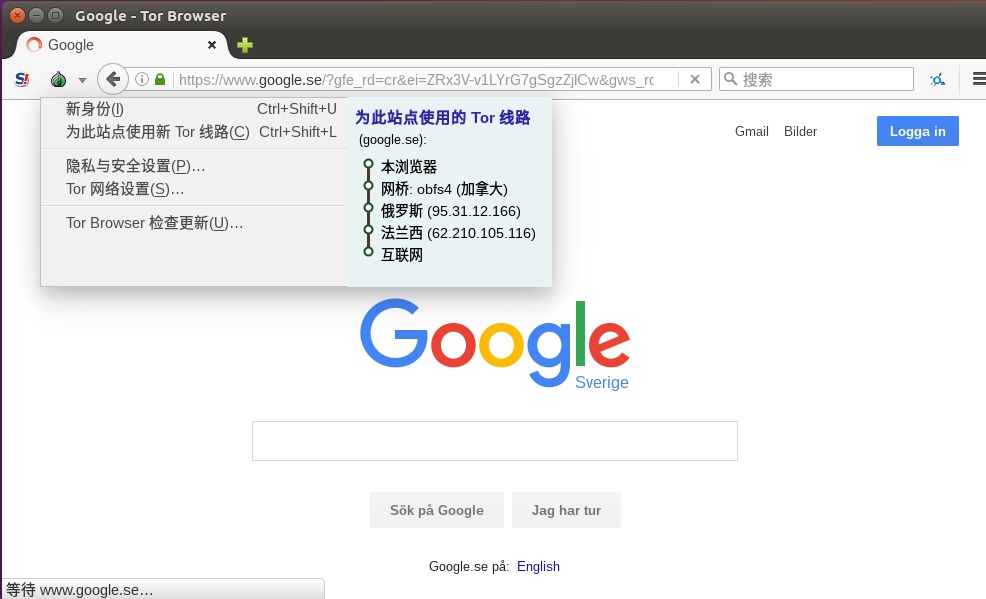
Task: Minimize the Tor Browser window
Action: [37, 16]
